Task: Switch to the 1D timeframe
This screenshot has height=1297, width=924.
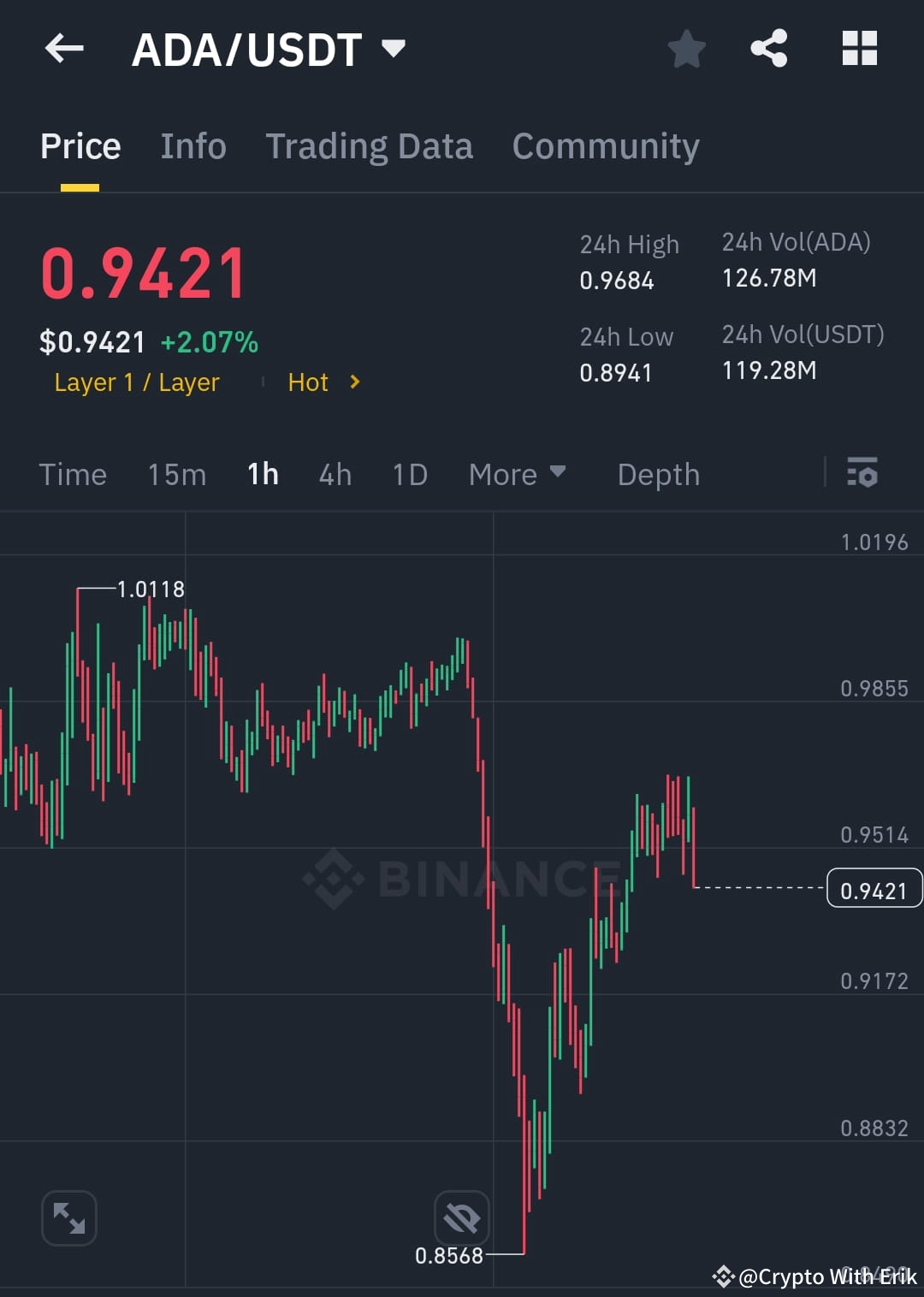Action: pyautogui.click(x=409, y=474)
